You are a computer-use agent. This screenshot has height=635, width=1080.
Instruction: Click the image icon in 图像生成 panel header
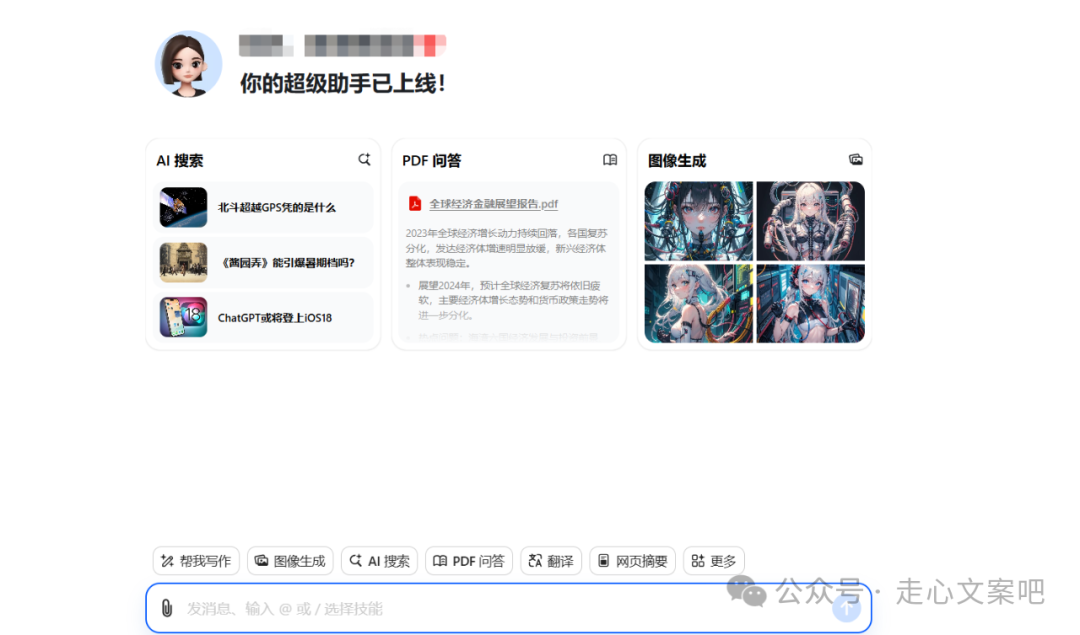pyautogui.click(x=856, y=159)
